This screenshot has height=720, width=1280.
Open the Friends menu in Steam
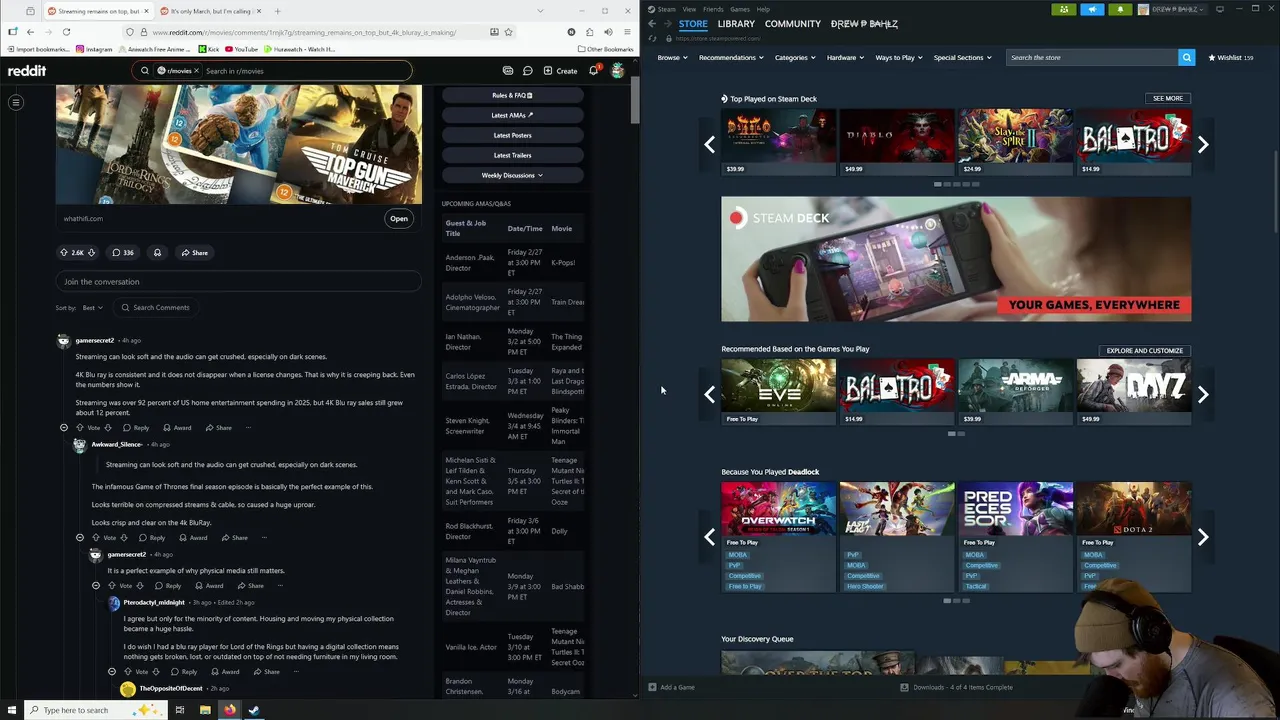713,9
